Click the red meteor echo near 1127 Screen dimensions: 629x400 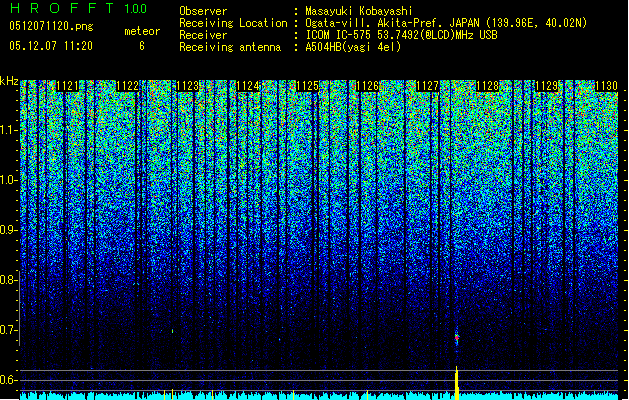click(457, 338)
